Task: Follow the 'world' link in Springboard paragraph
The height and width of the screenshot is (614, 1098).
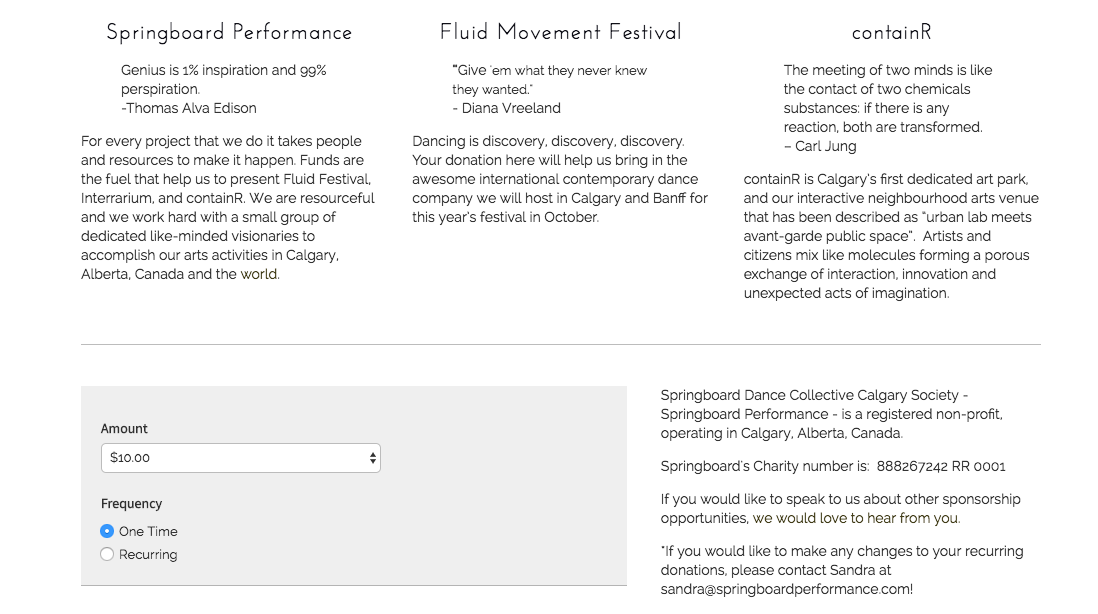Action: pyautogui.click(x=259, y=274)
